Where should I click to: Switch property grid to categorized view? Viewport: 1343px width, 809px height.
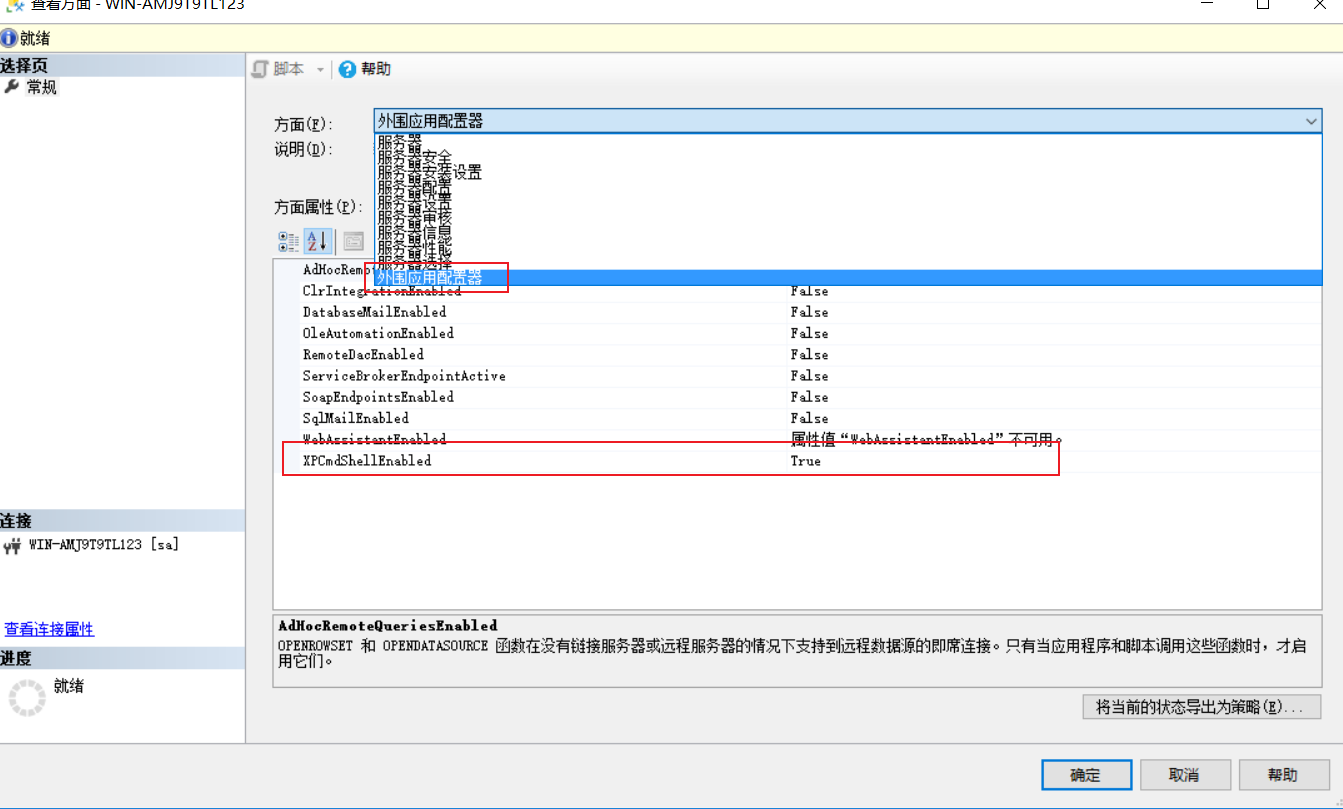click(289, 241)
